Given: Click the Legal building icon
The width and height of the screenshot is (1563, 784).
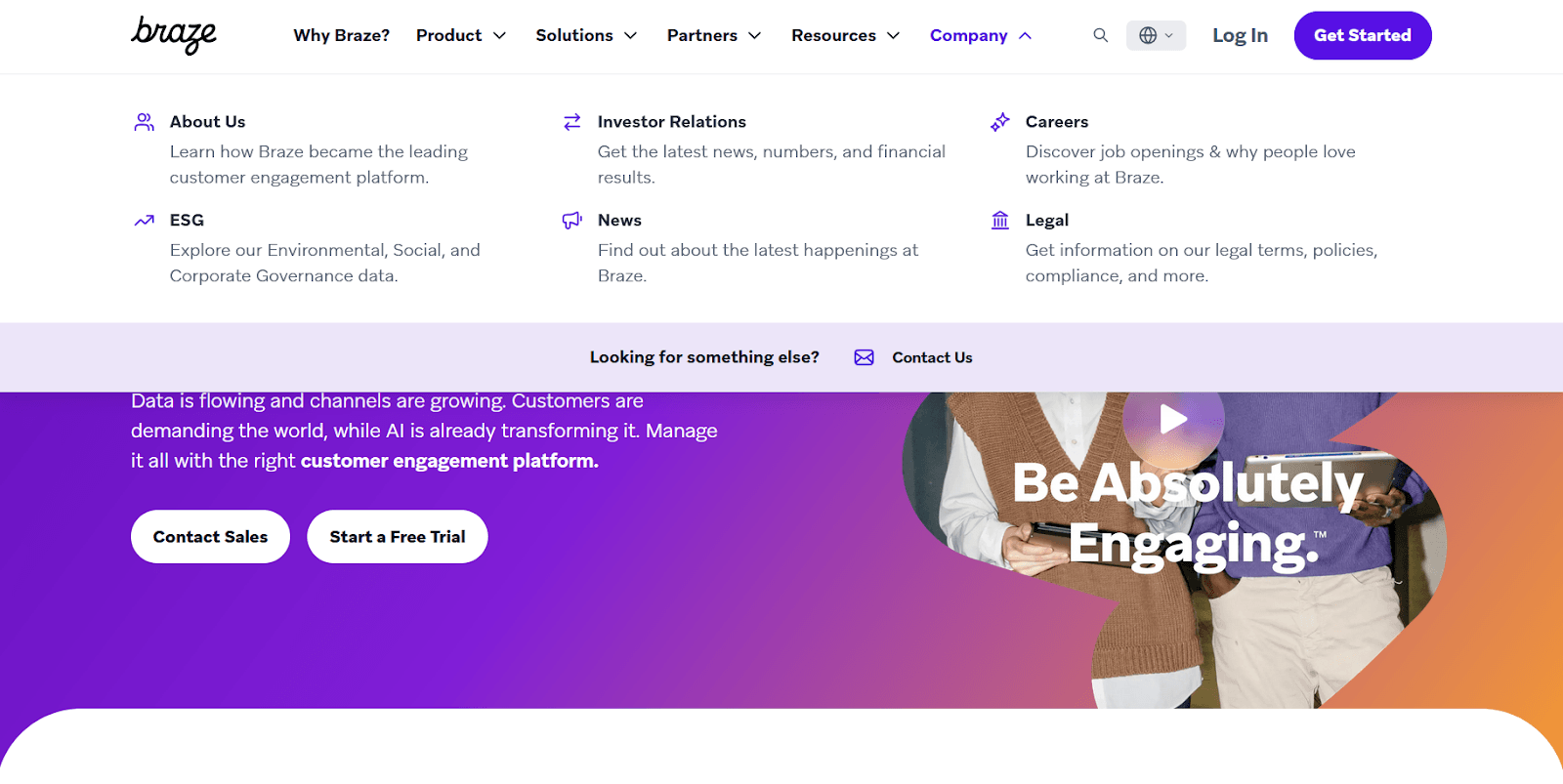Looking at the screenshot, I should (x=1000, y=221).
